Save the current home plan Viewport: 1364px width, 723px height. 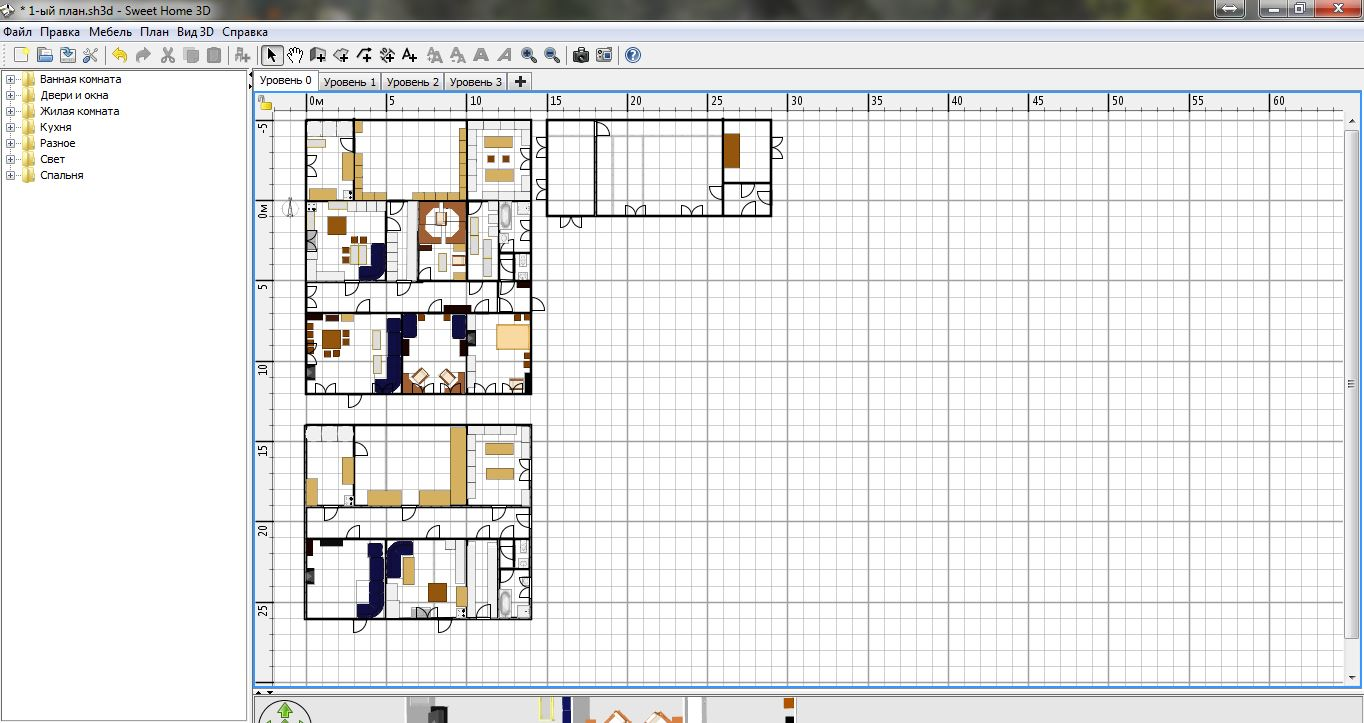tap(67, 55)
